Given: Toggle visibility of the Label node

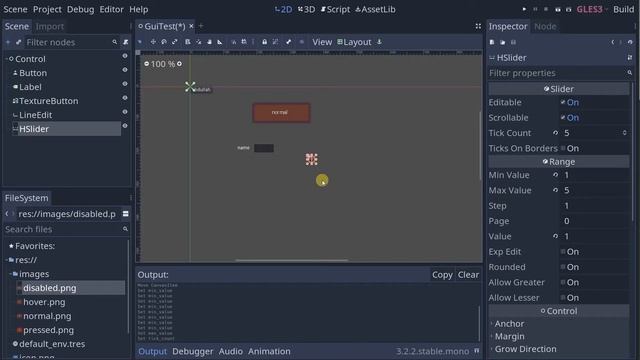Looking at the screenshot, I should (125, 84).
